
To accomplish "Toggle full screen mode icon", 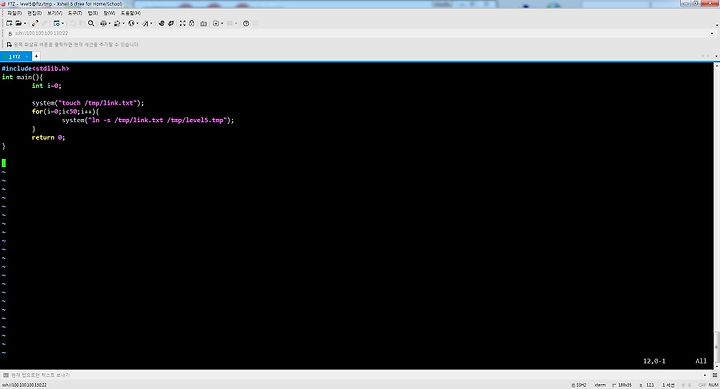I will (x=183, y=23).
